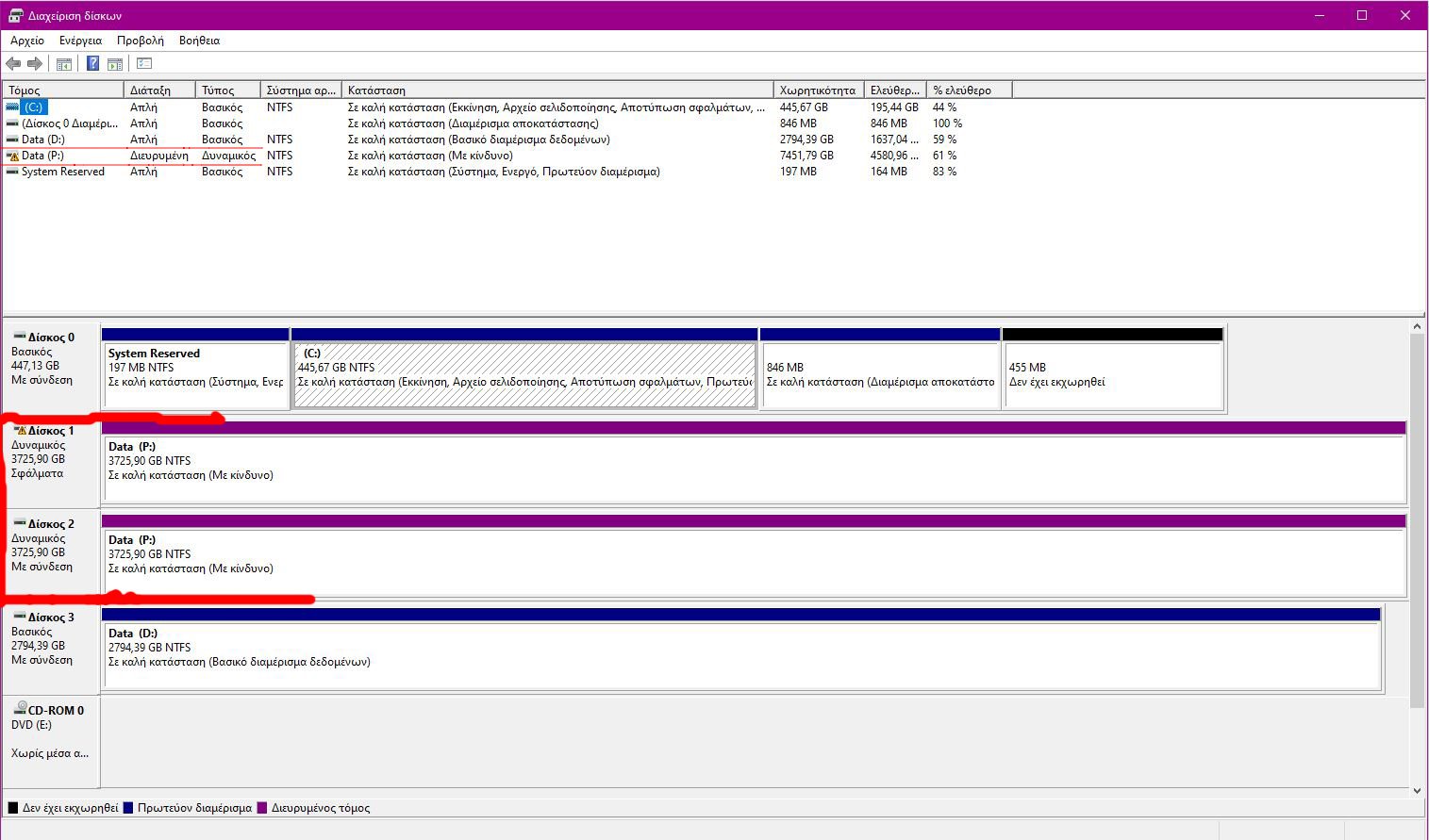The height and width of the screenshot is (840, 1429).
Task: Select the (C:) partition block on Δίσκος 0
Action: (x=524, y=374)
